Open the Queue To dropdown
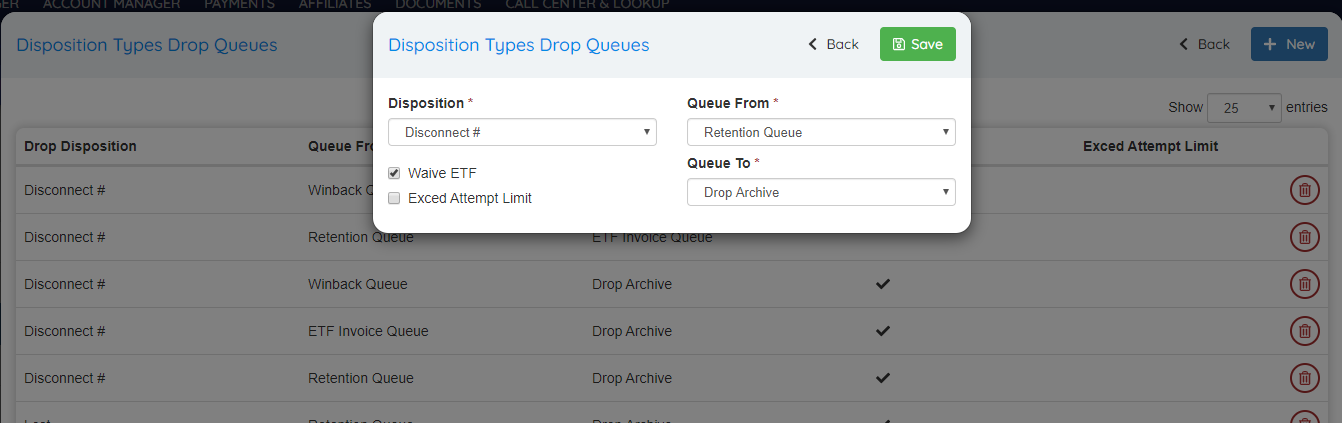The height and width of the screenshot is (423, 1342). (x=821, y=192)
